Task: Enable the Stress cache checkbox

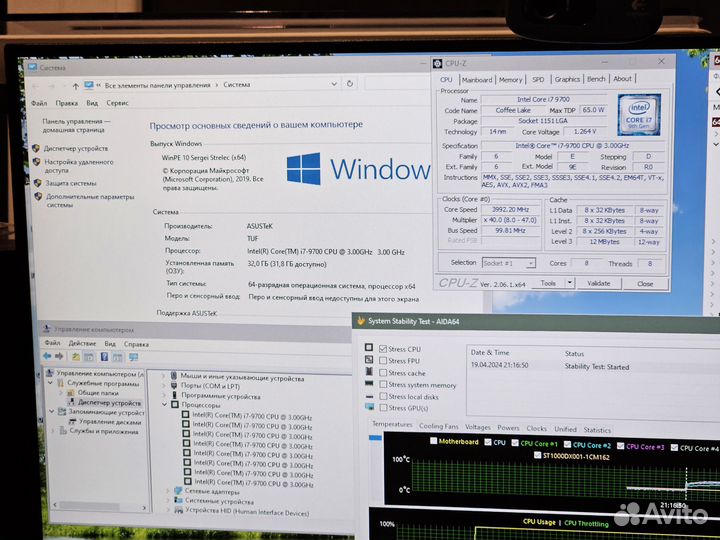Action: click(383, 373)
